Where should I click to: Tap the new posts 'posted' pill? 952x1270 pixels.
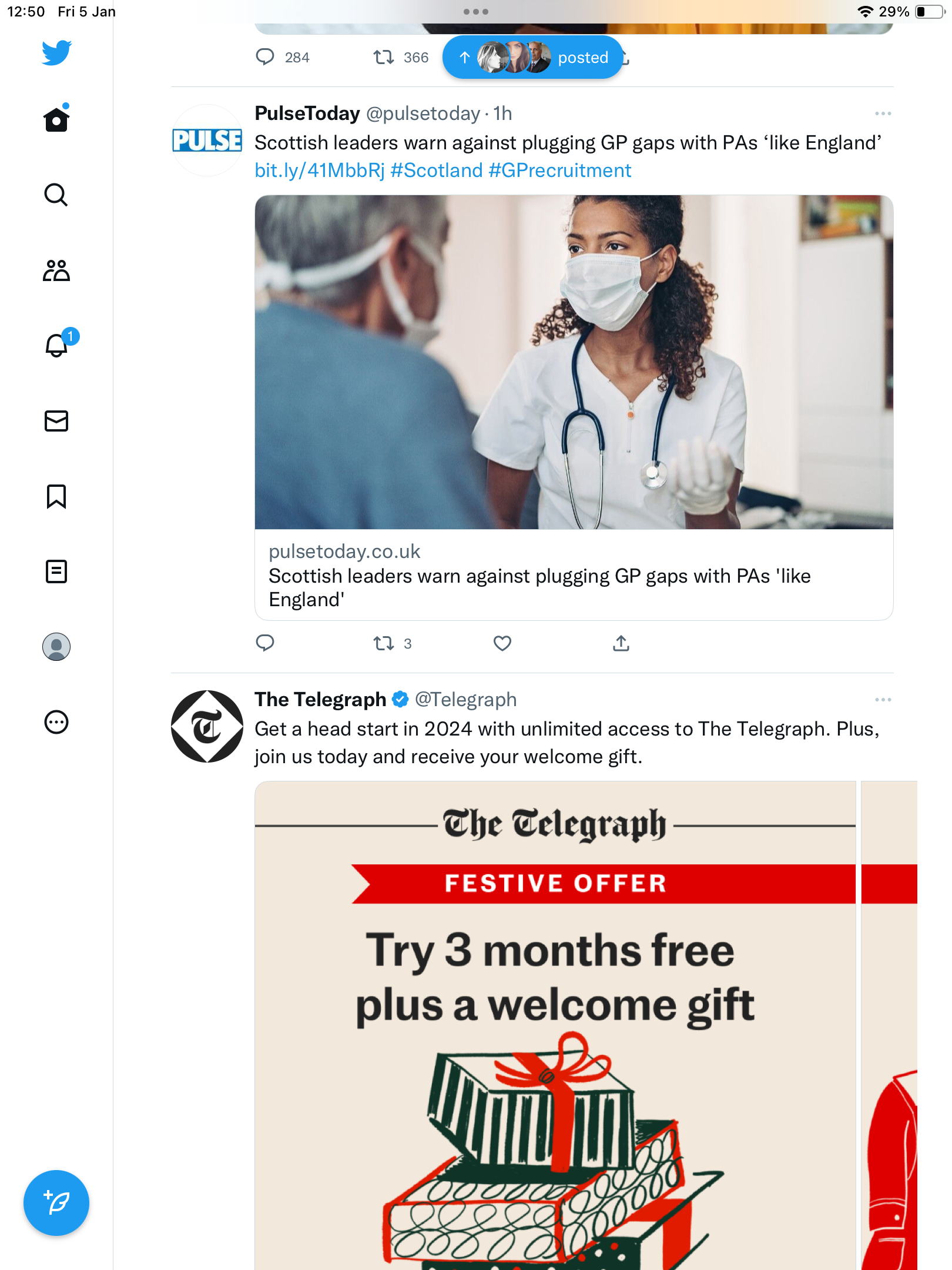pos(532,58)
